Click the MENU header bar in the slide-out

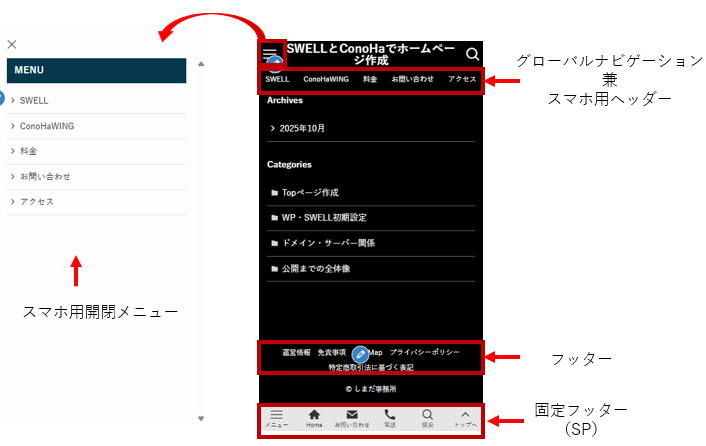click(x=96, y=70)
